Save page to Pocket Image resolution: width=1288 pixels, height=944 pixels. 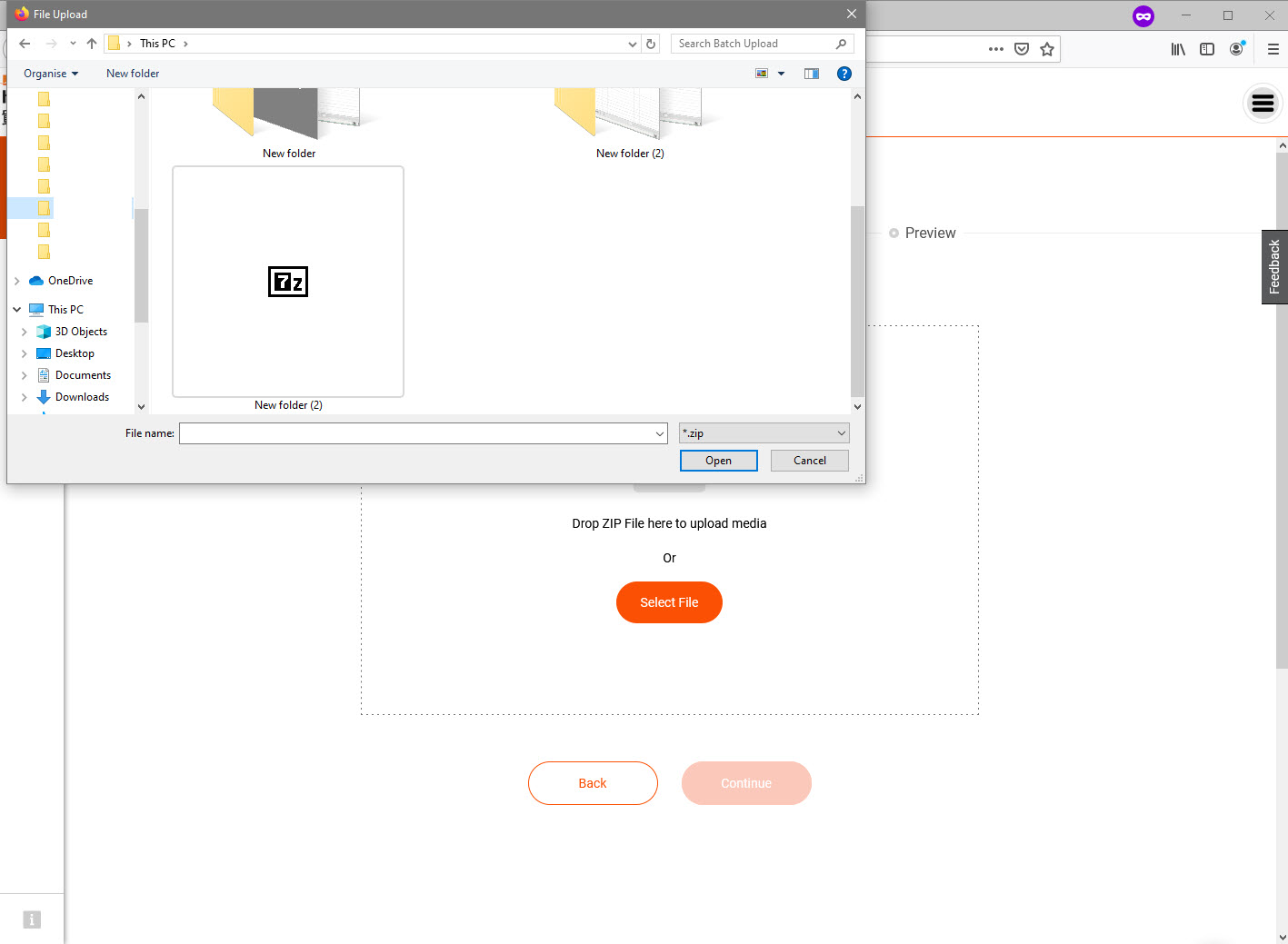[x=1022, y=49]
